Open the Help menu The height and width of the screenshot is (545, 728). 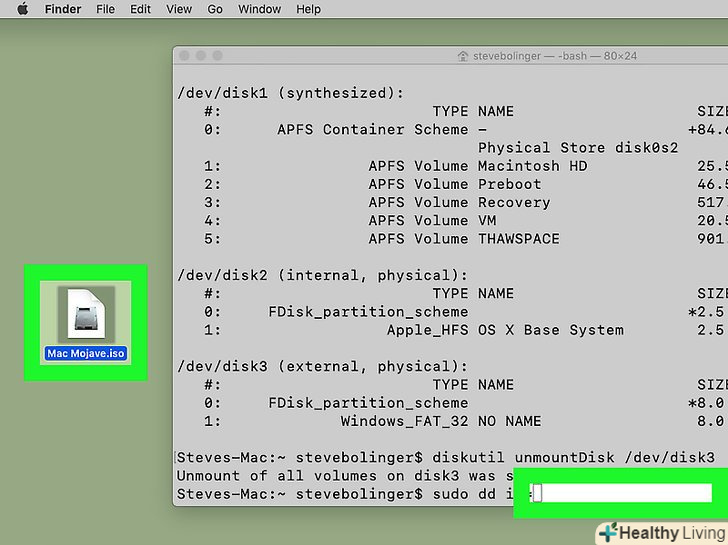[308, 9]
